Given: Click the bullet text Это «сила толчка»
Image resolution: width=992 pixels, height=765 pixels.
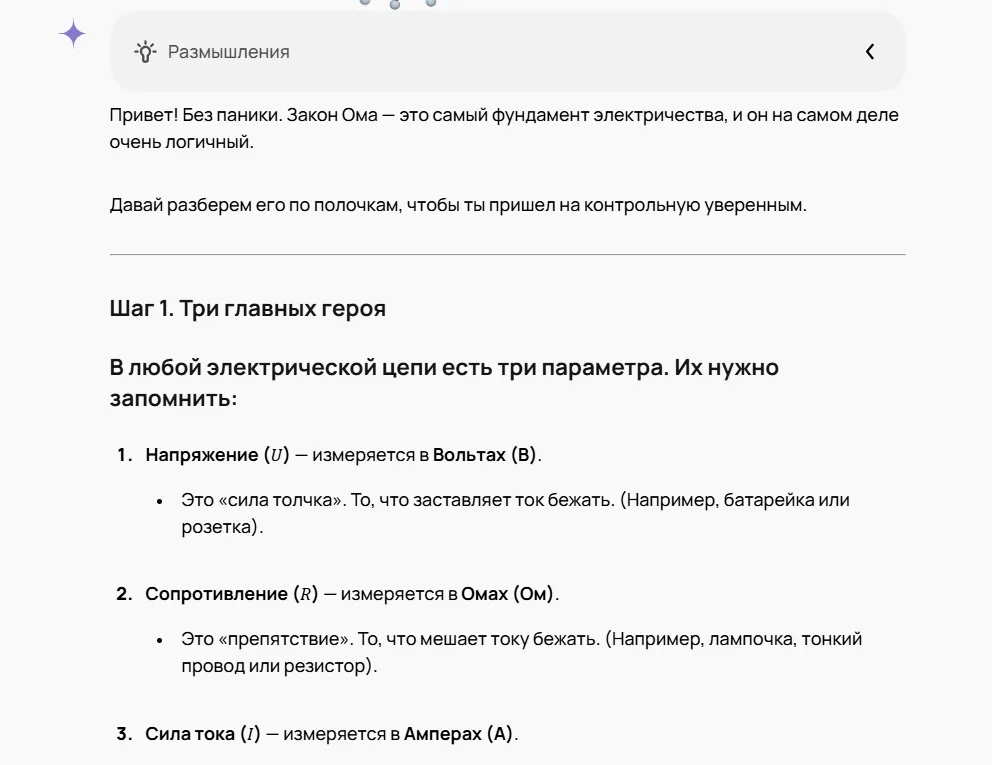Looking at the screenshot, I should coord(516,513).
